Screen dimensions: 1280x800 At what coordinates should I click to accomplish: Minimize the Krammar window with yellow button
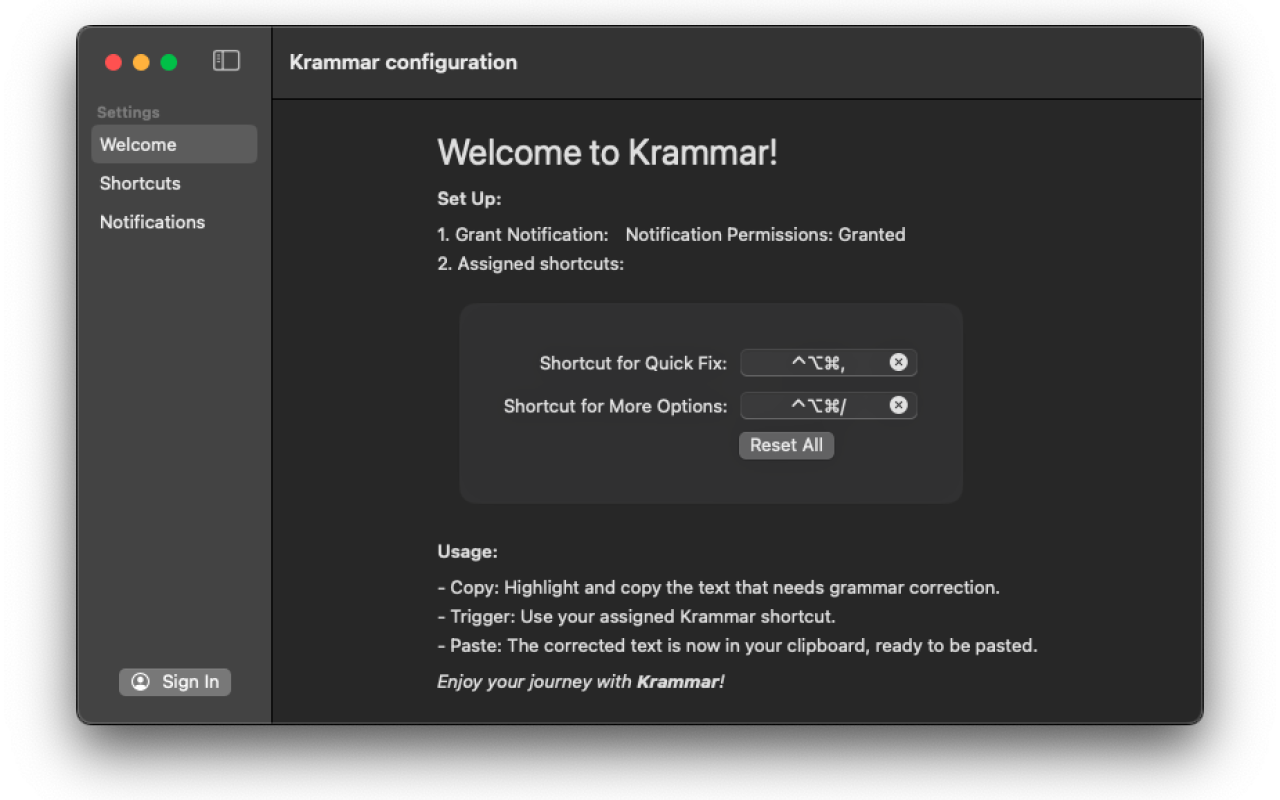pos(141,62)
